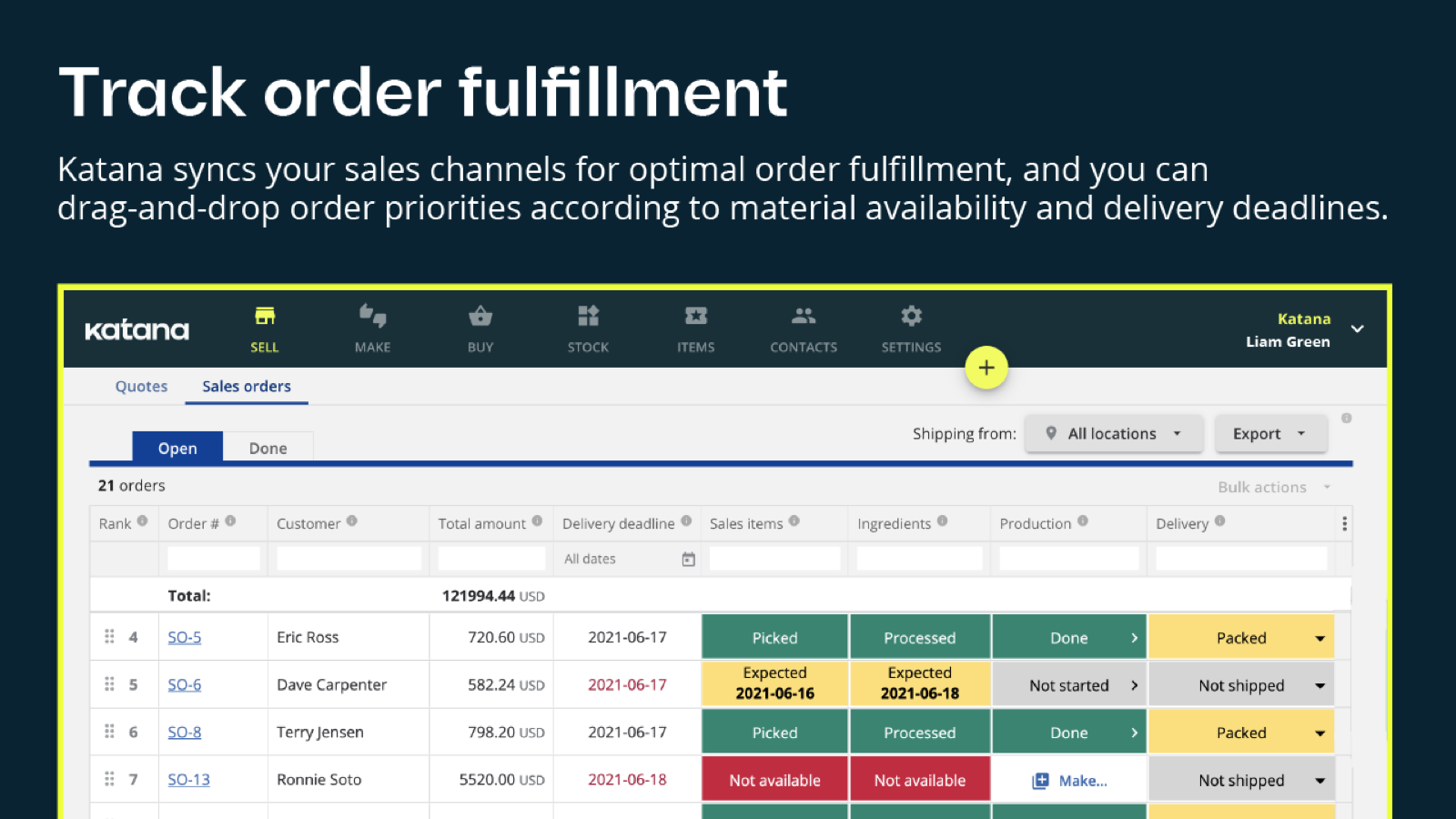Open the Export dropdown
Image resolution: width=1456 pixels, height=819 pixels.
(1269, 434)
